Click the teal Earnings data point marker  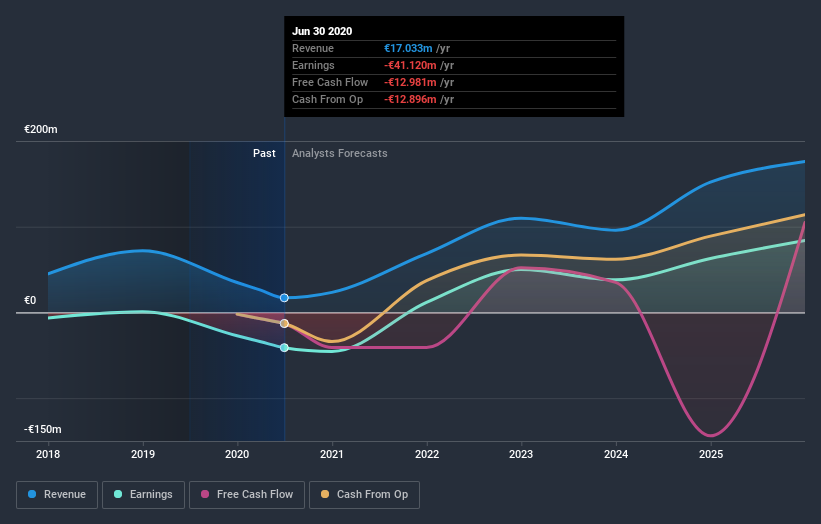pos(284,348)
